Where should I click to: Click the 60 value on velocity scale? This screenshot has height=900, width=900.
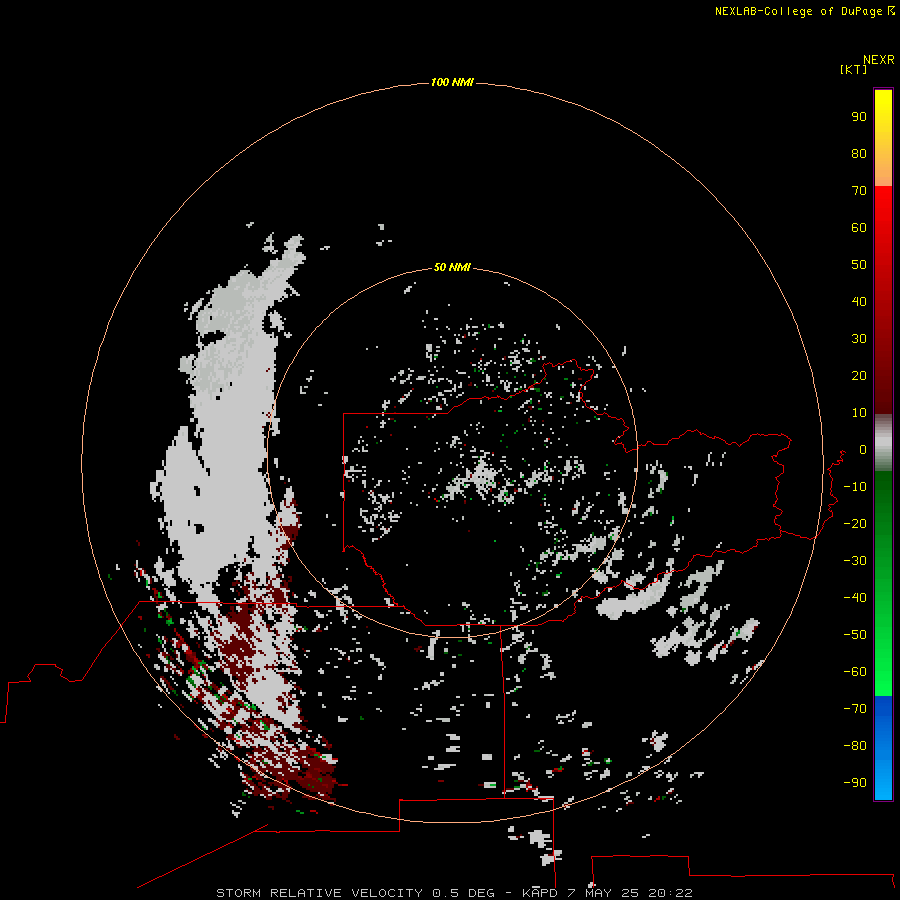859,228
